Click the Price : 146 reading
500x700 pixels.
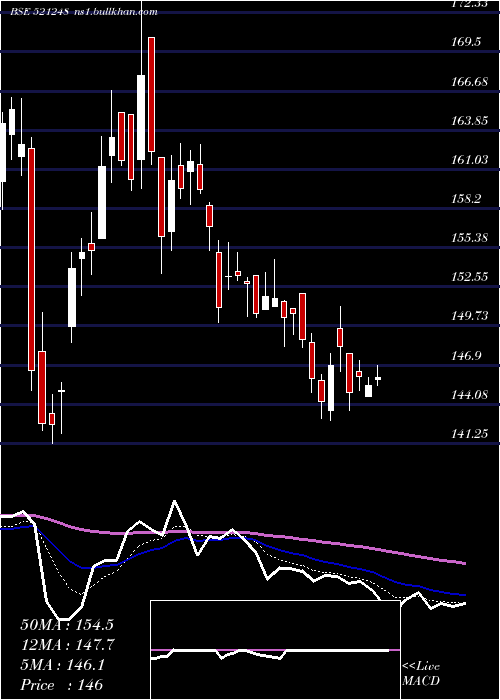pos(62,685)
